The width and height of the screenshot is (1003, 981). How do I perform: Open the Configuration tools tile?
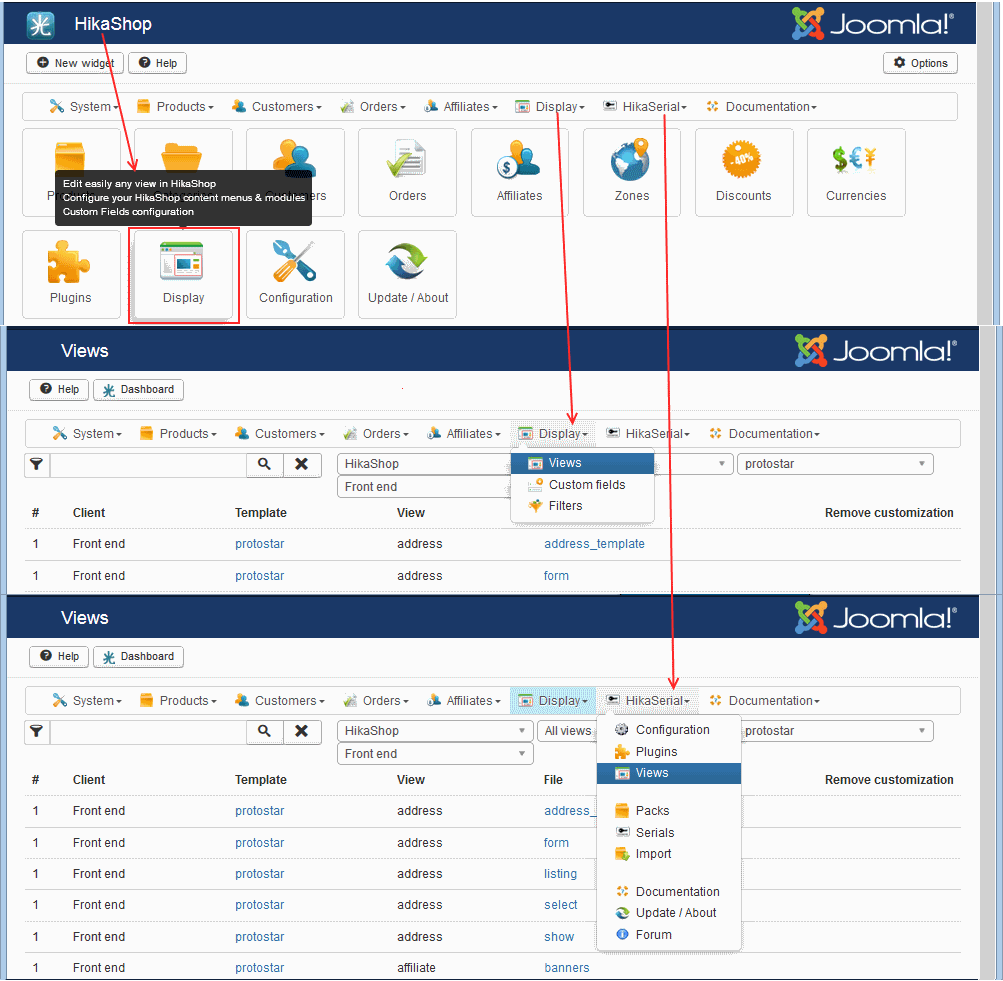pyautogui.click(x=296, y=274)
